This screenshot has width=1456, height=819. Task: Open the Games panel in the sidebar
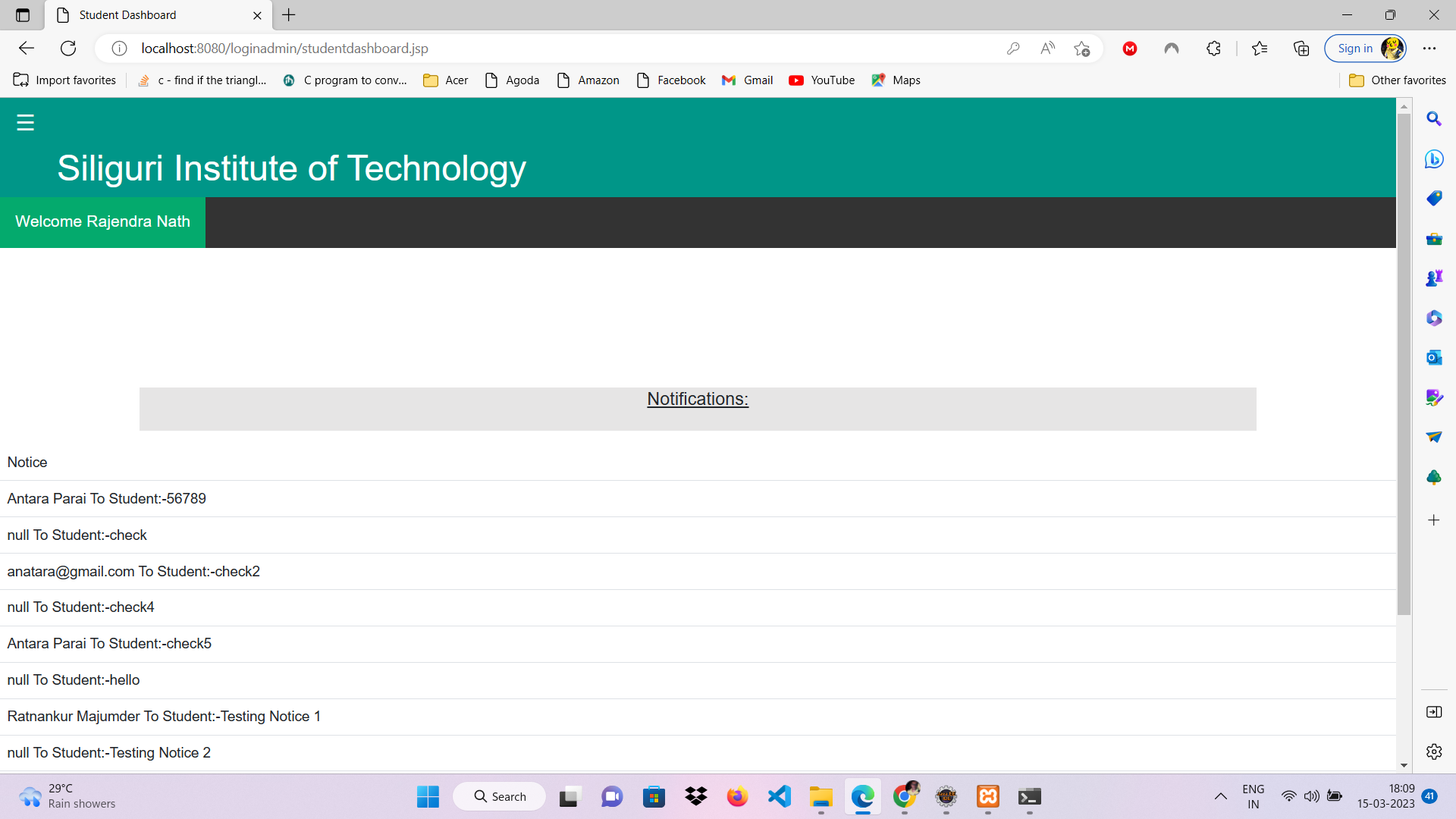(x=1434, y=278)
